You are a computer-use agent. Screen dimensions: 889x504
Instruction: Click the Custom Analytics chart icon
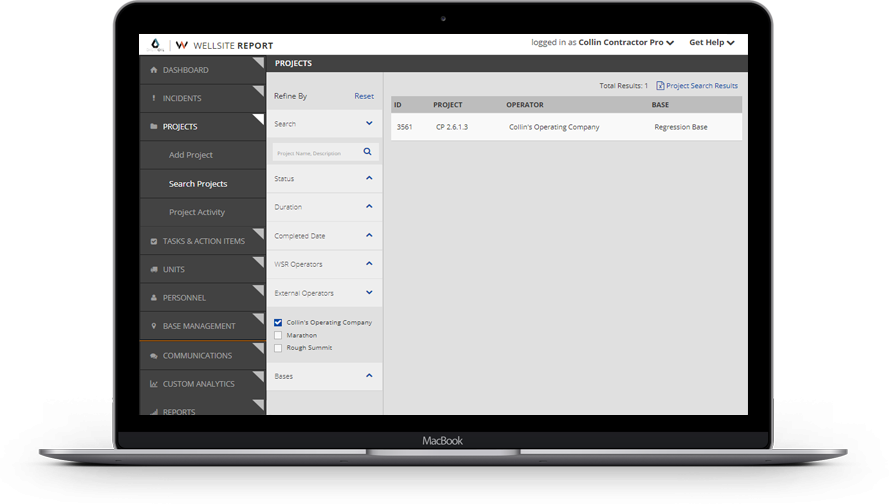[154, 384]
